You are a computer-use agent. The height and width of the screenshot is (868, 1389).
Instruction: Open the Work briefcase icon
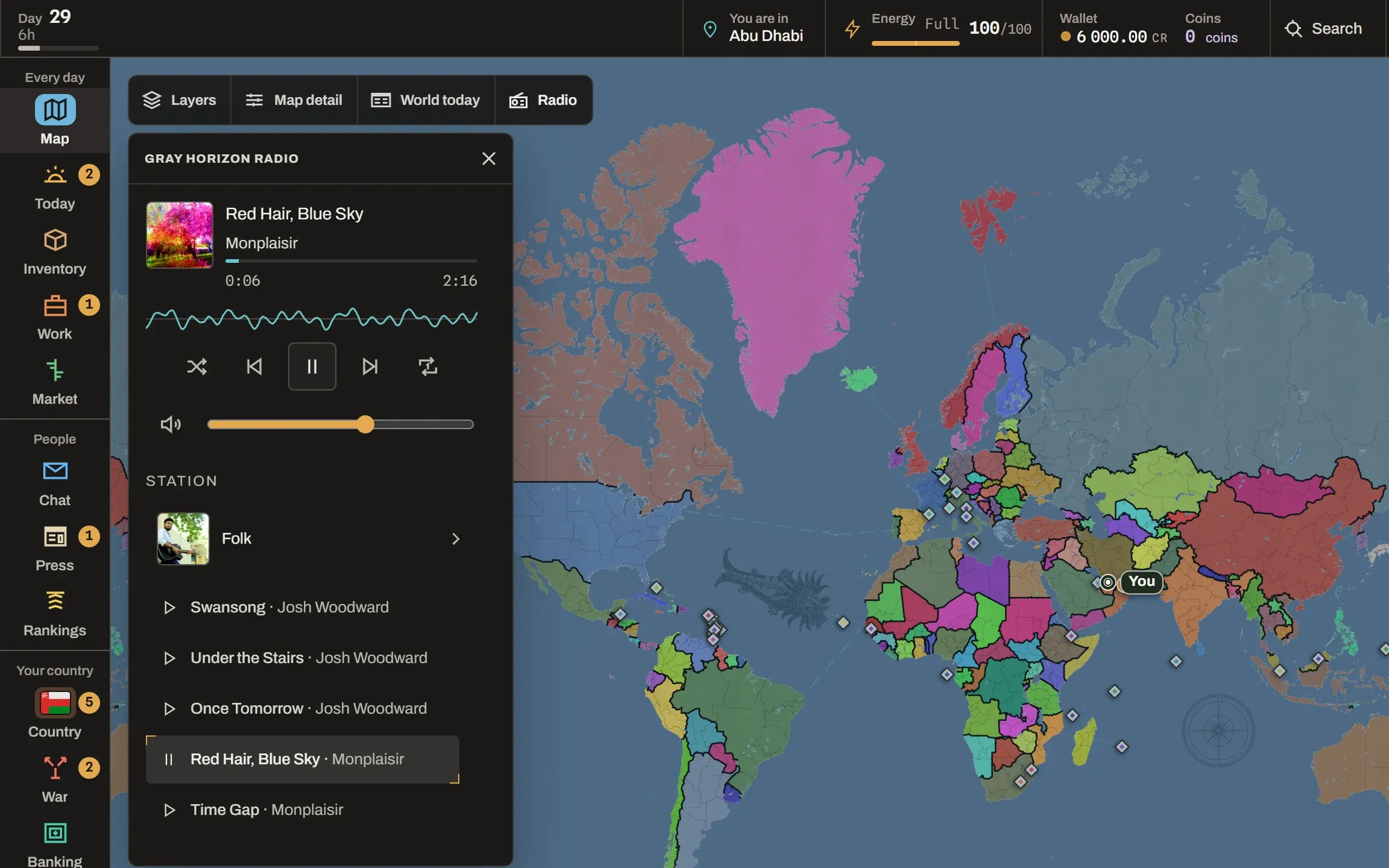(x=55, y=306)
